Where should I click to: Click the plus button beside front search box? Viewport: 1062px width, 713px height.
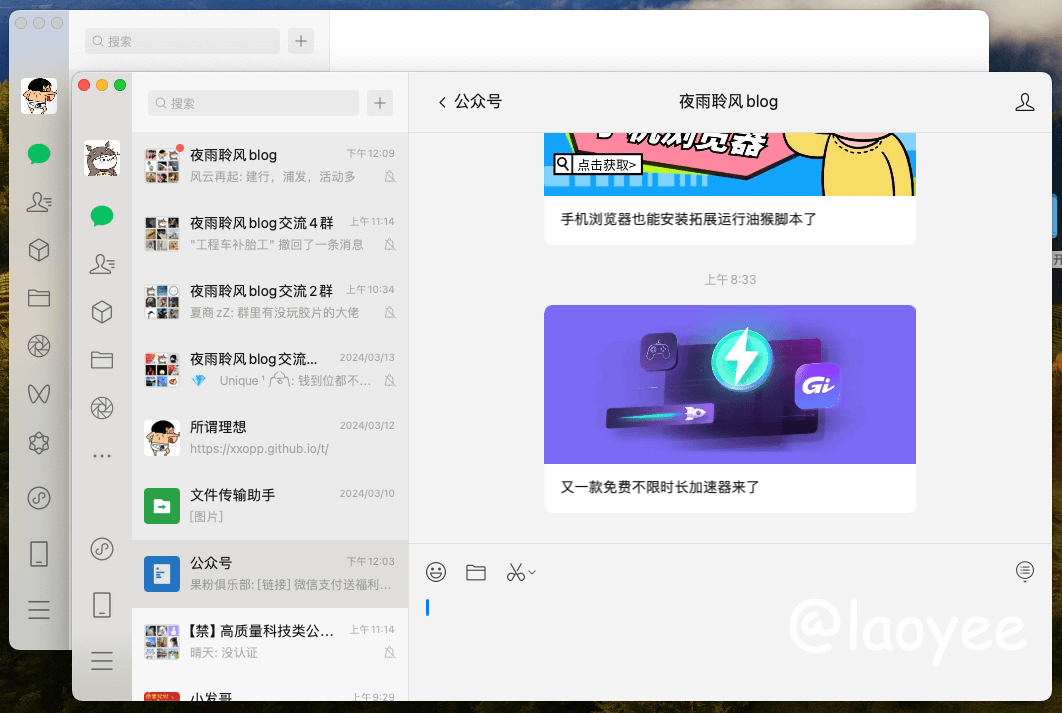tap(380, 103)
